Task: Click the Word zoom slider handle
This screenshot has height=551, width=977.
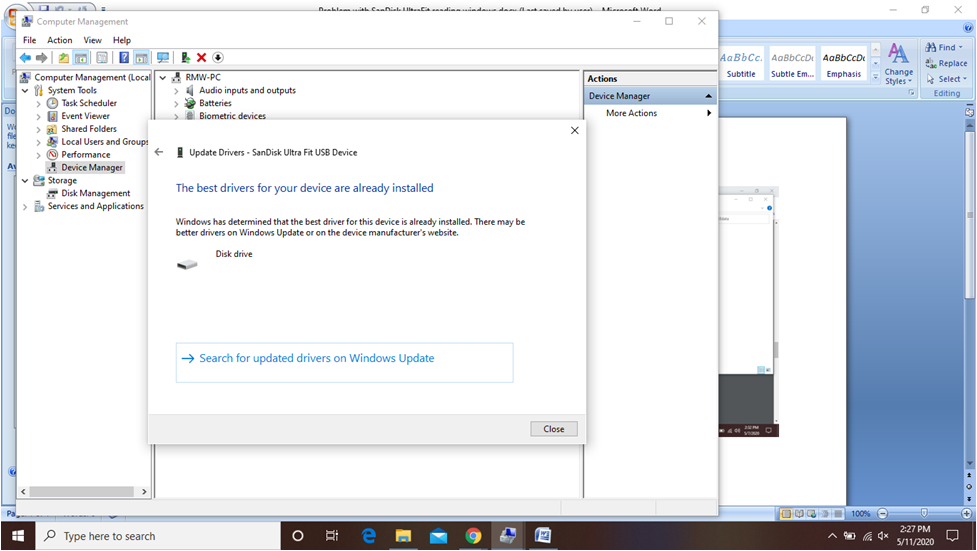Action: (x=924, y=513)
